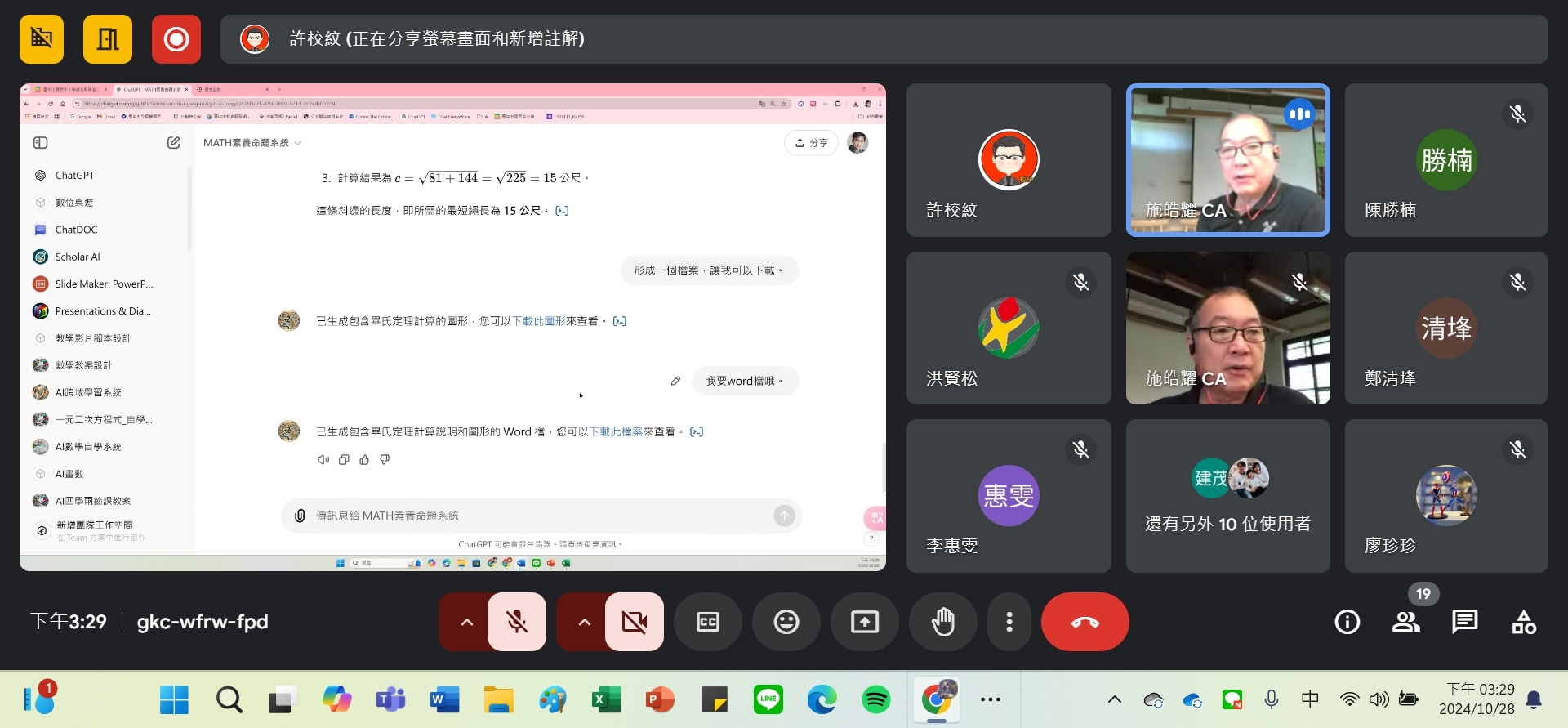Show the participants list
The image size is (1568, 728).
[x=1406, y=622]
